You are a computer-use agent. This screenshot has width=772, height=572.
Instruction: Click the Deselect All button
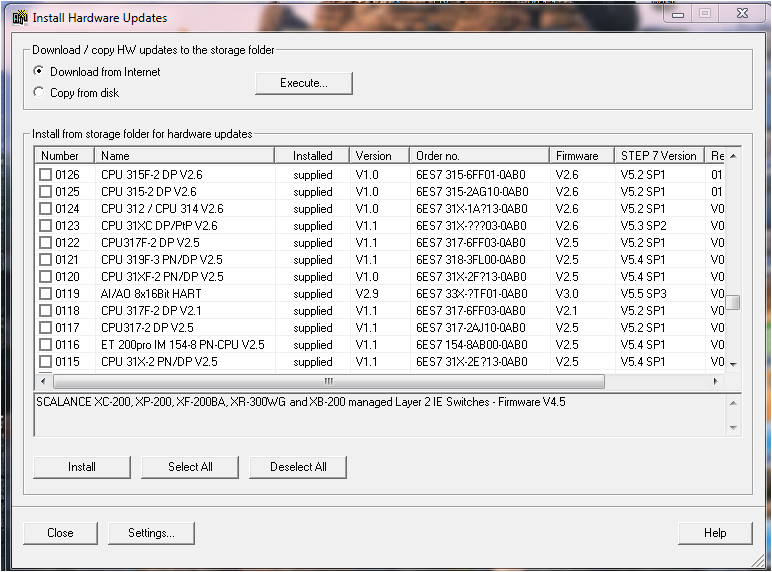tap(298, 467)
